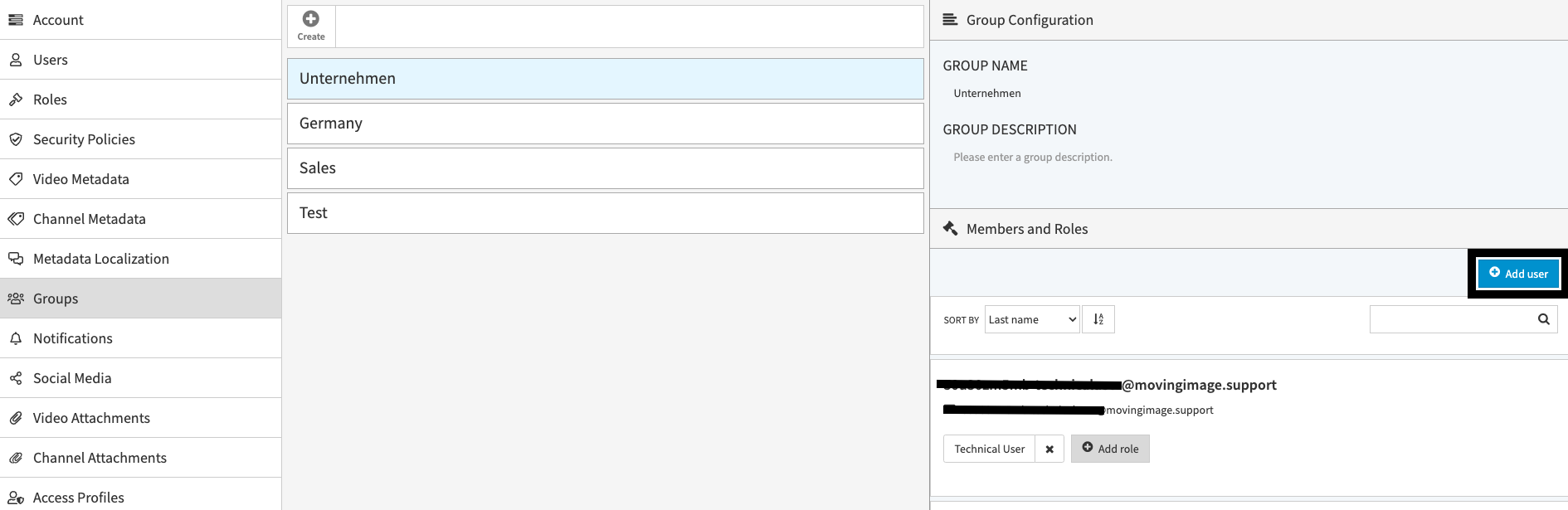Click the Members and Roles heading

pyautogui.click(x=1027, y=229)
